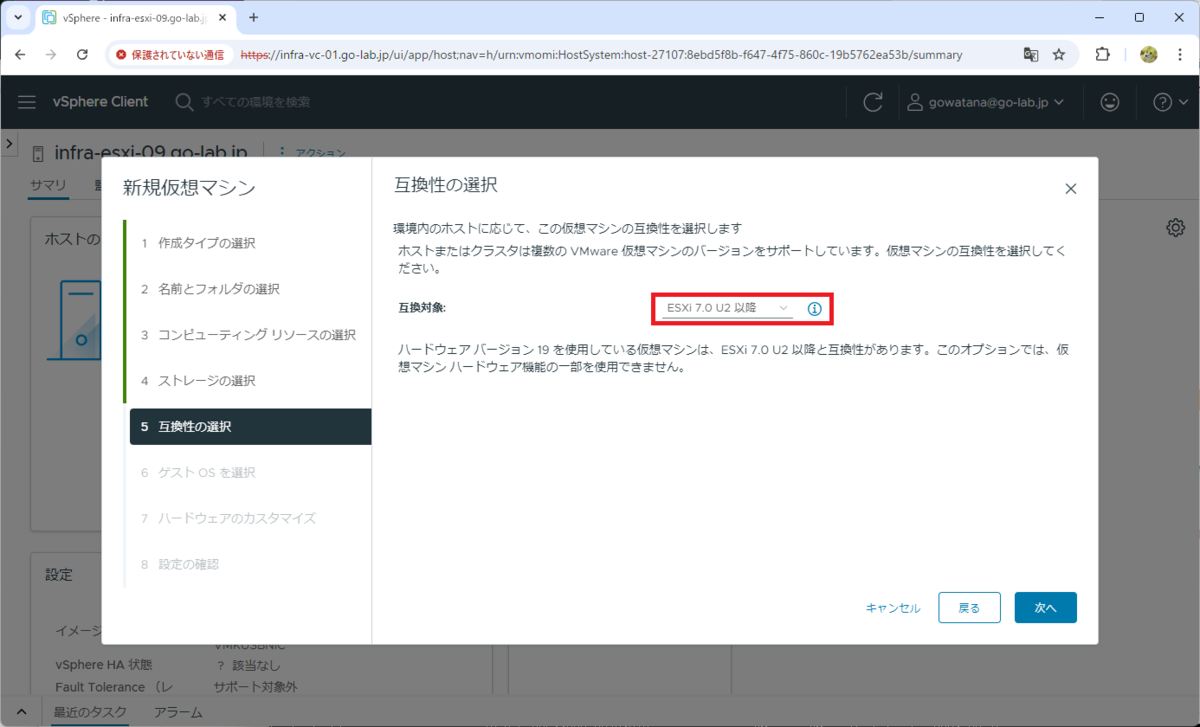
Task: Click the キャンセル button
Action: pyautogui.click(x=893, y=608)
